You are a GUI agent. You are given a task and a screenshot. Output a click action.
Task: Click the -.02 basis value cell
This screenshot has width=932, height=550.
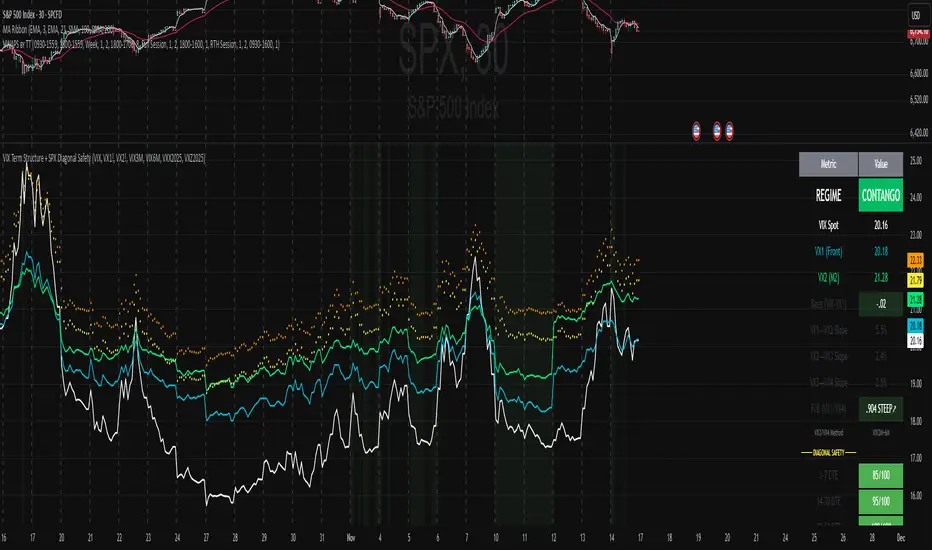click(x=881, y=304)
